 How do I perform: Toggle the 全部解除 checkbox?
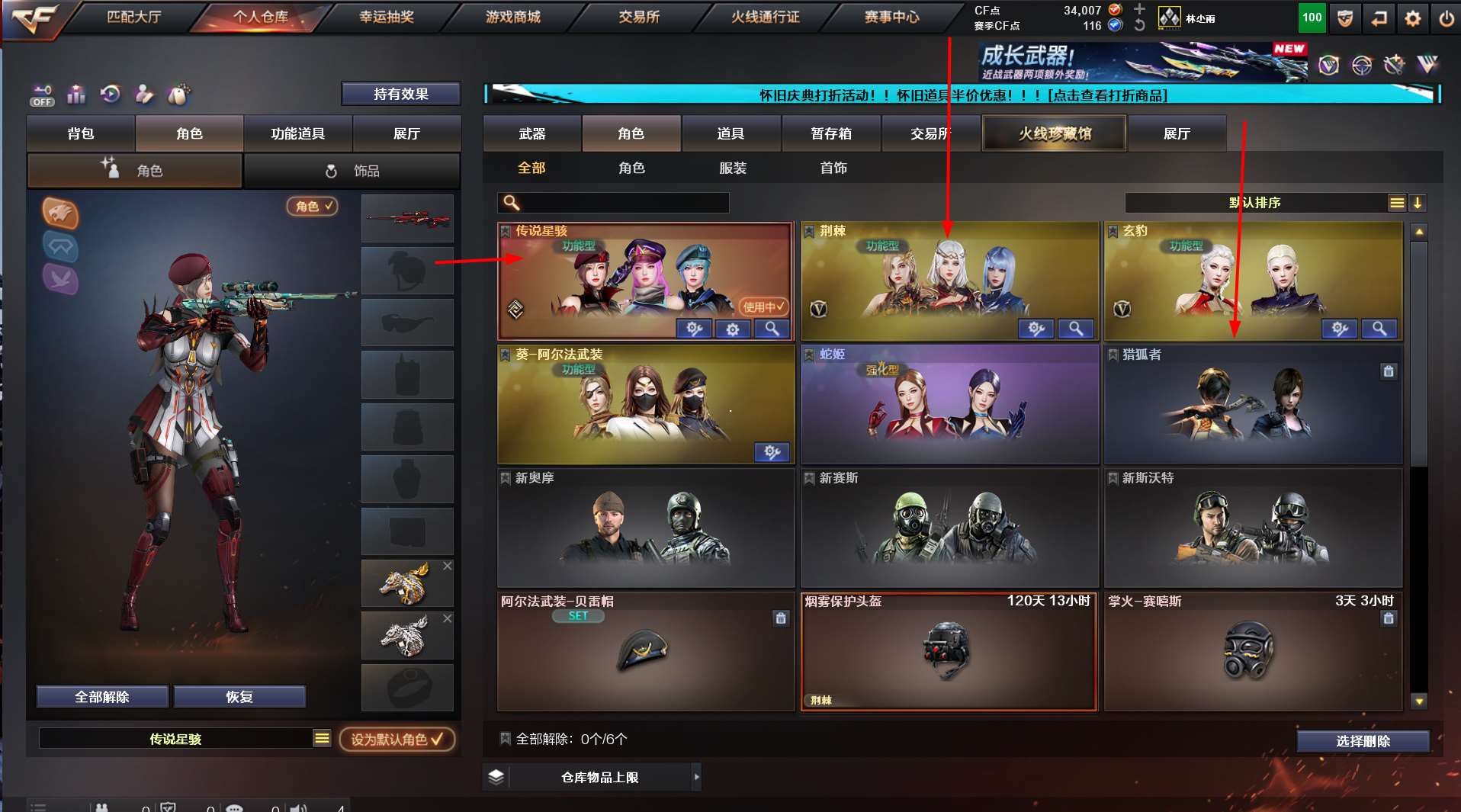[x=505, y=738]
